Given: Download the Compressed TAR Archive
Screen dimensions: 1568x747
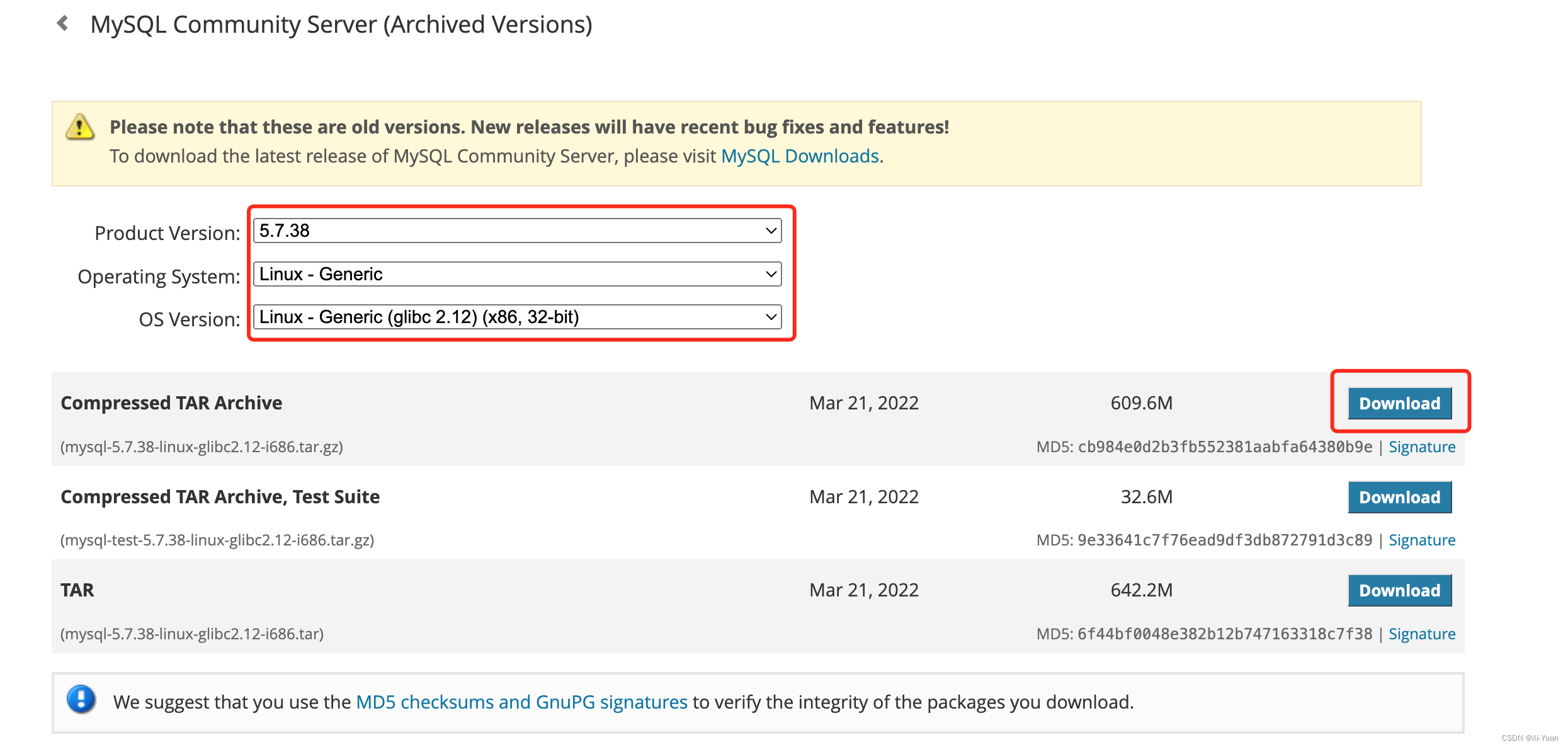Looking at the screenshot, I should coord(1399,403).
